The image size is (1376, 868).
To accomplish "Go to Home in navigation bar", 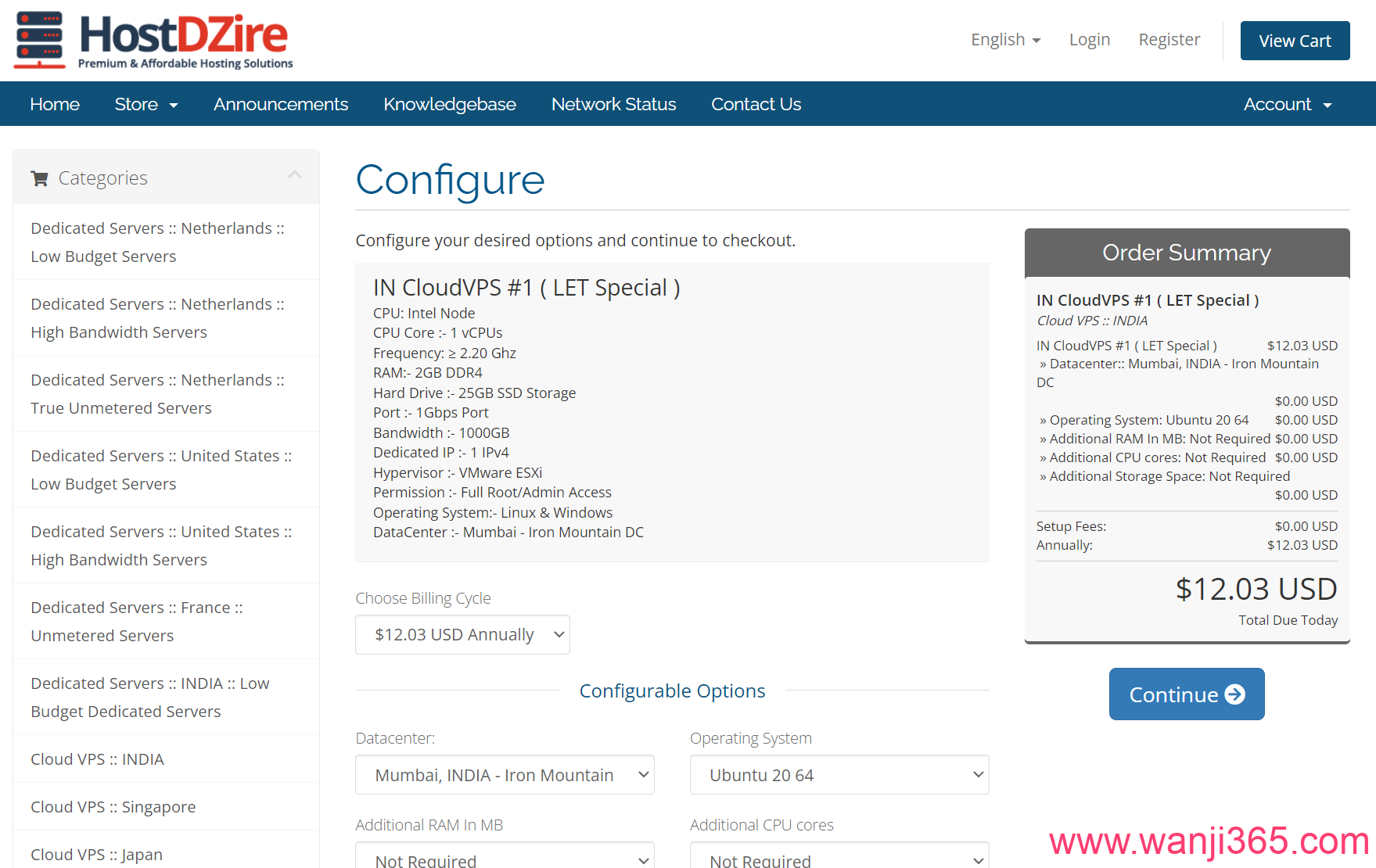I will click(55, 104).
